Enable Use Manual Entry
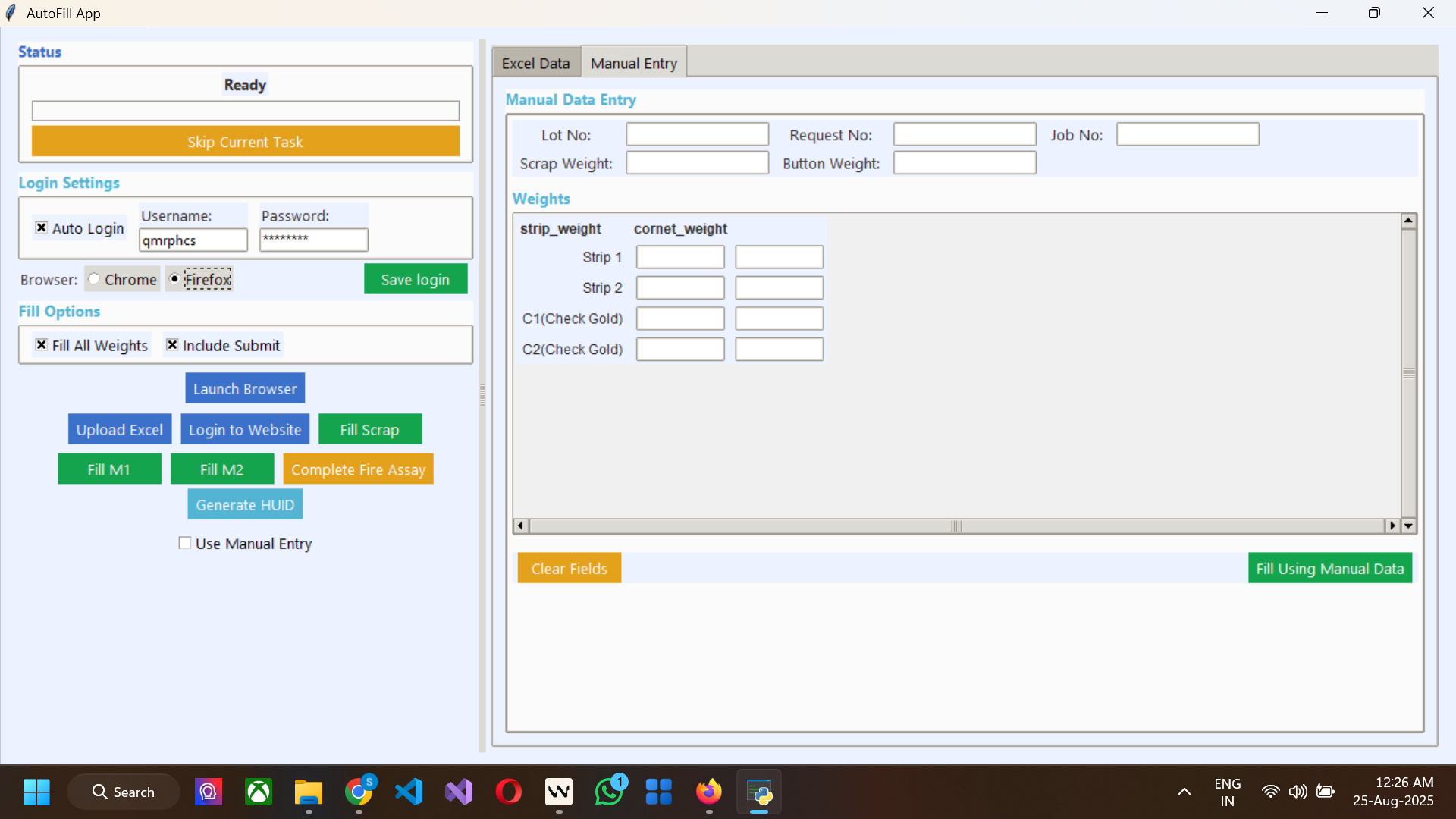1456x819 pixels. click(184, 543)
